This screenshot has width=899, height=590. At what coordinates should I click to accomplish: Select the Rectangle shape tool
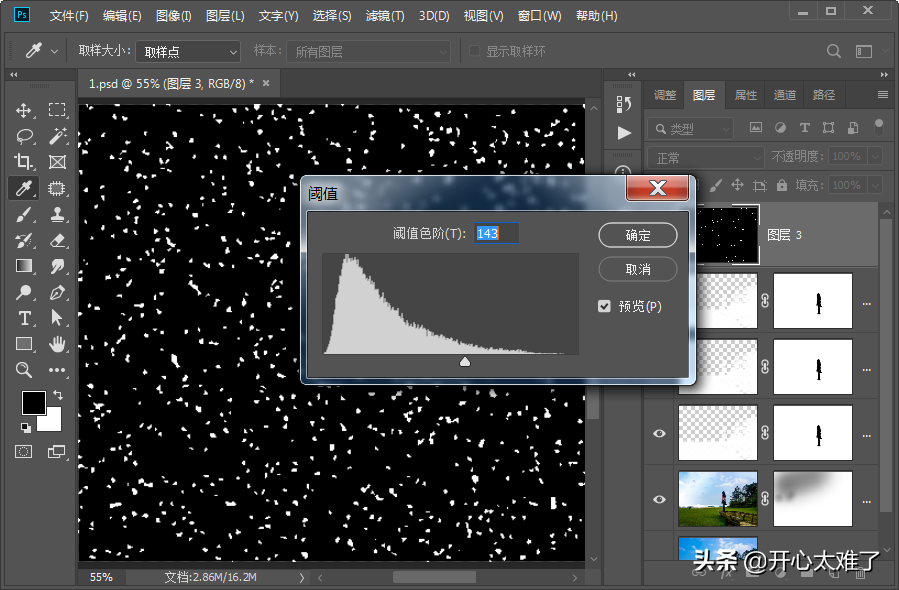[x=24, y=344]
